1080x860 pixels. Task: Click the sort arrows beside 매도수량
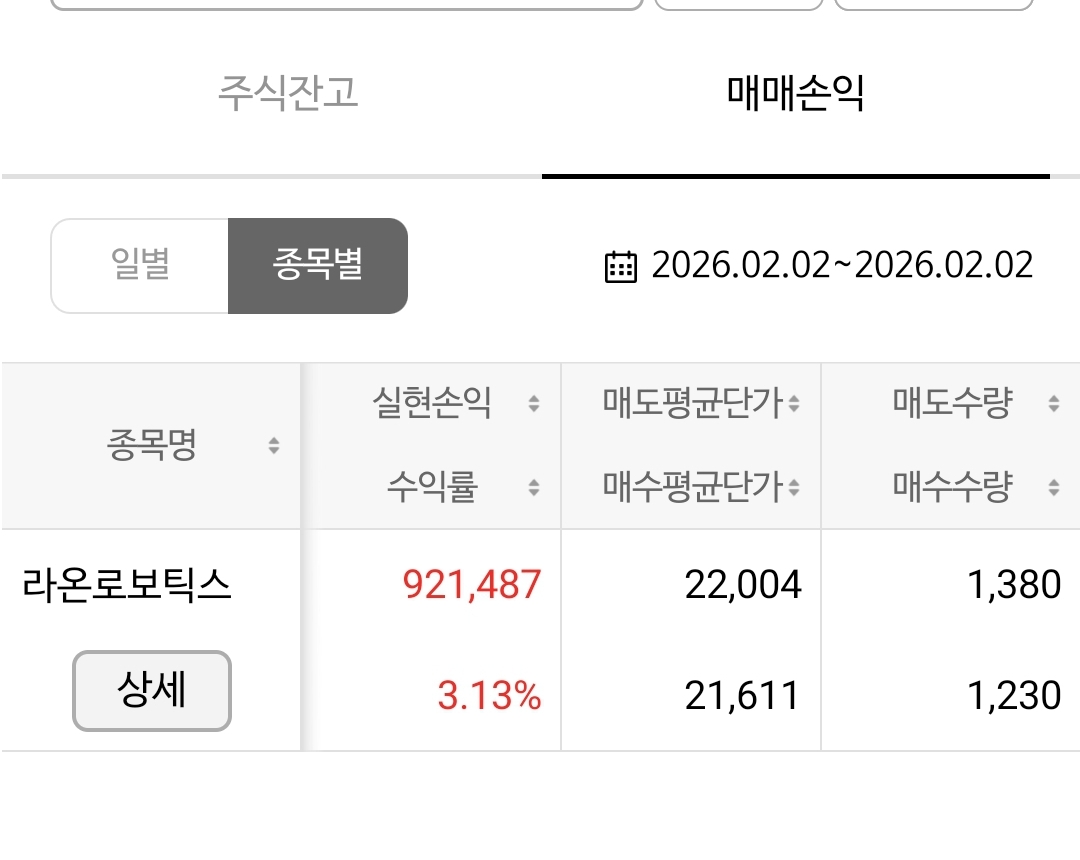coord(1053,404)
